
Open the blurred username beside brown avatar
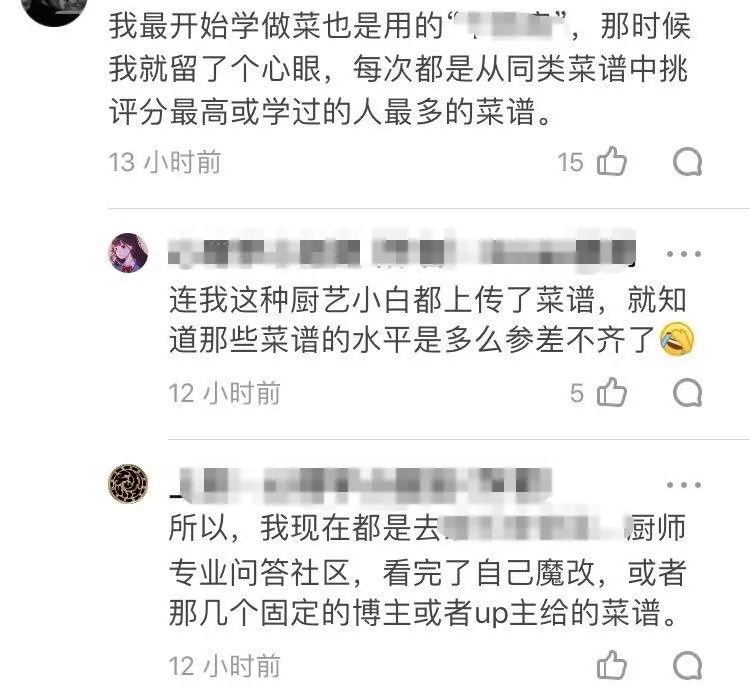tap(361, 483)
